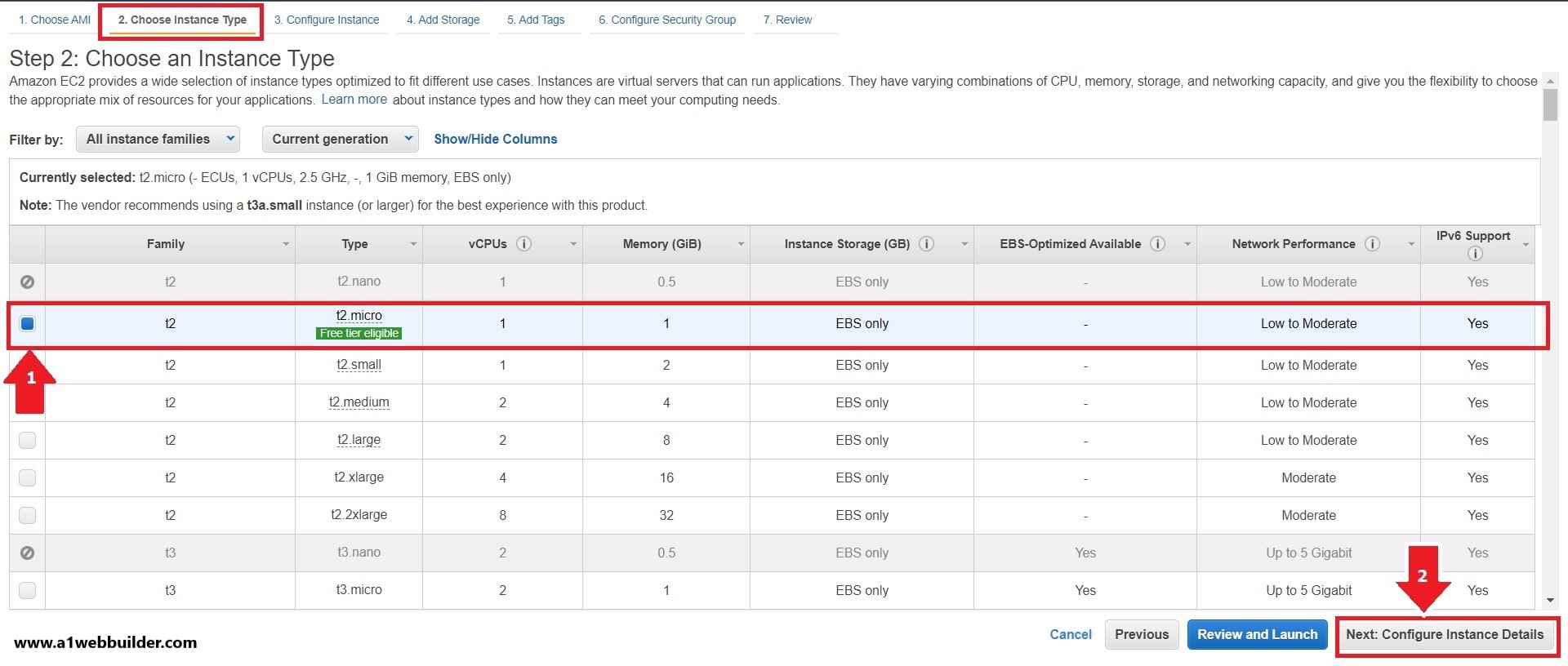Click the t2.xlarge type cell
The width and height of the screenshot is (1568, 666).
click(359, 477)
